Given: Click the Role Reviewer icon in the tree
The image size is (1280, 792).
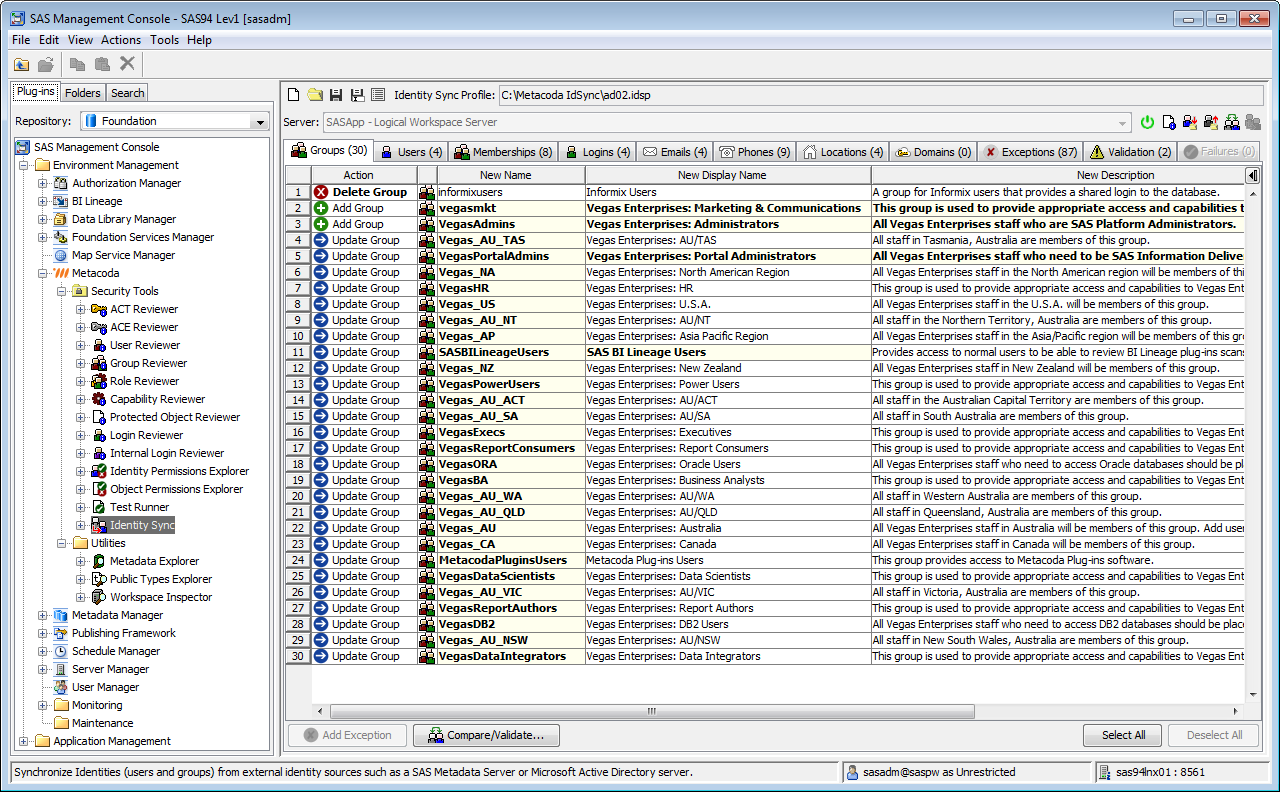Looking at the screenshot, I should coord(99,381).
